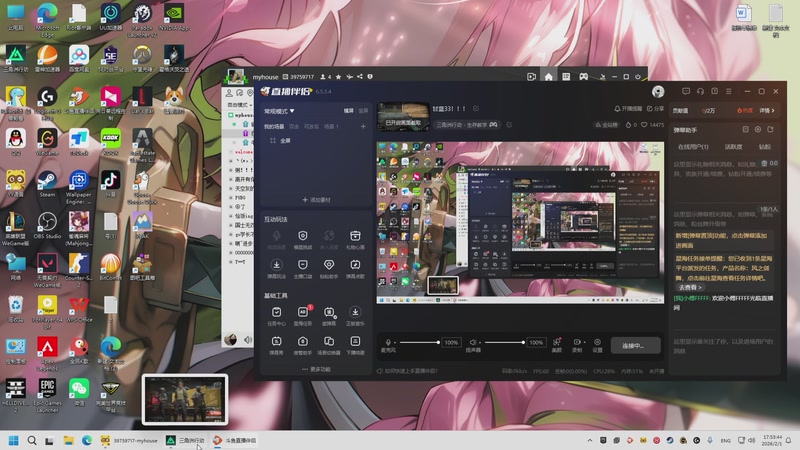Click the 分享 share button
Screen dimensions: 800x450
coord(656,109)
